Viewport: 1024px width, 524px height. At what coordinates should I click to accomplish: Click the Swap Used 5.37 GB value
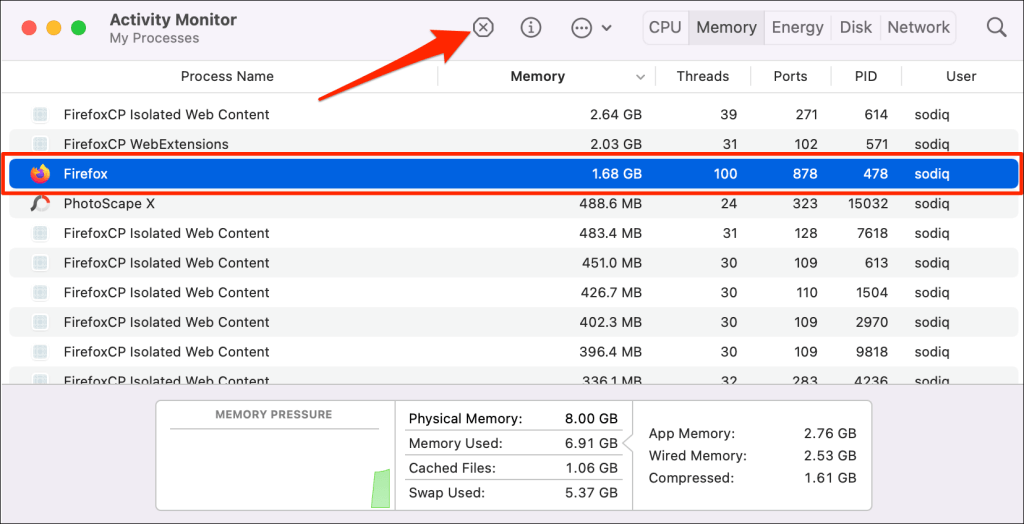point(591,492)
